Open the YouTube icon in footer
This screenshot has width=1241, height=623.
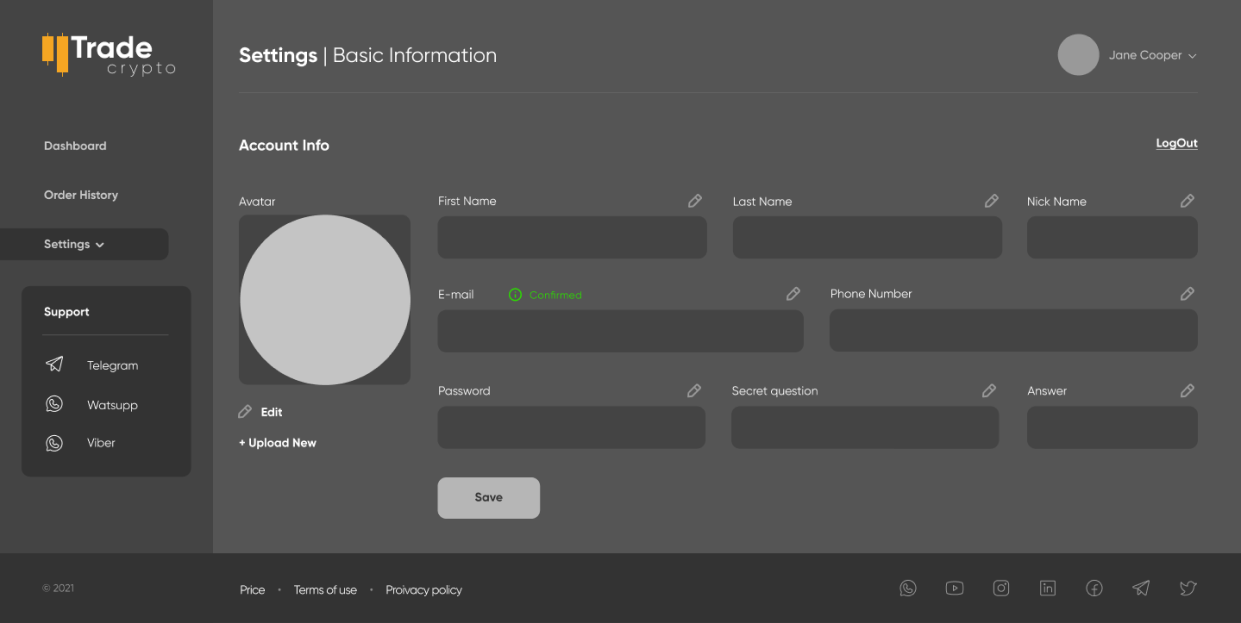pyautogui.click(x=954, y=589)
